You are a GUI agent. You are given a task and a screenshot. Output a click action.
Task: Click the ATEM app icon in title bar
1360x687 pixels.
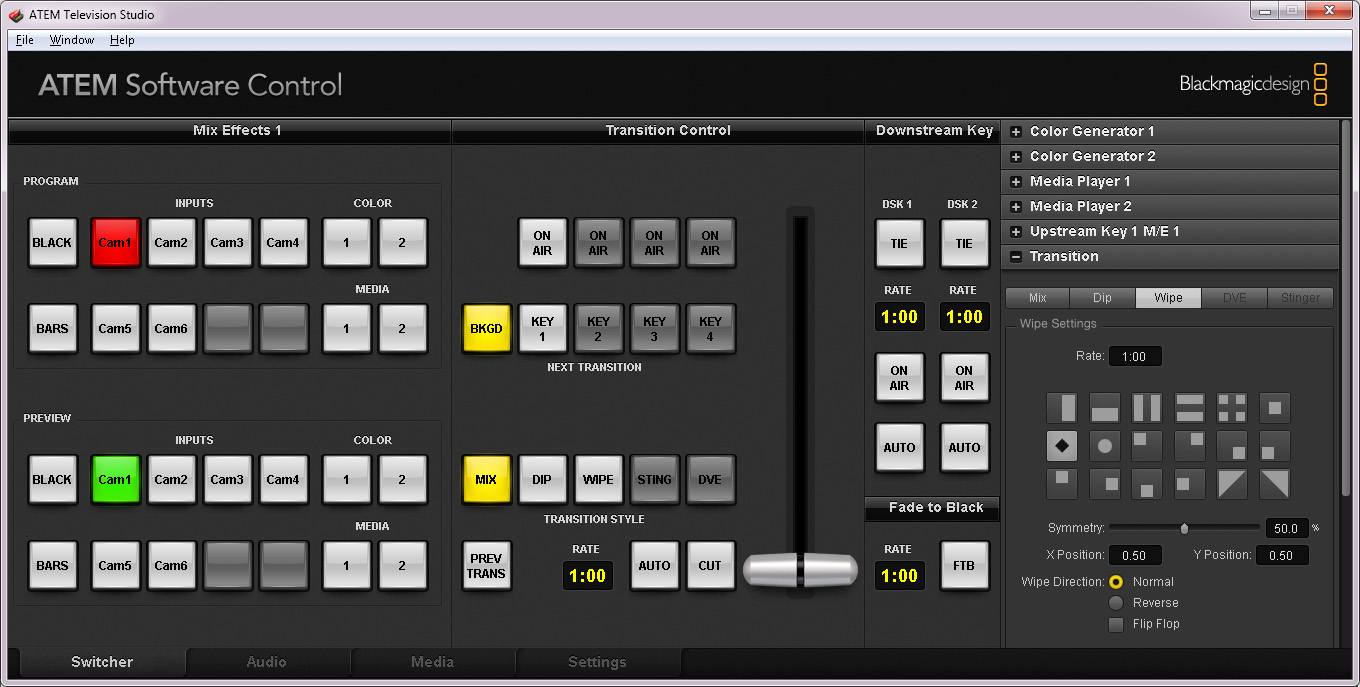(16, 15)
